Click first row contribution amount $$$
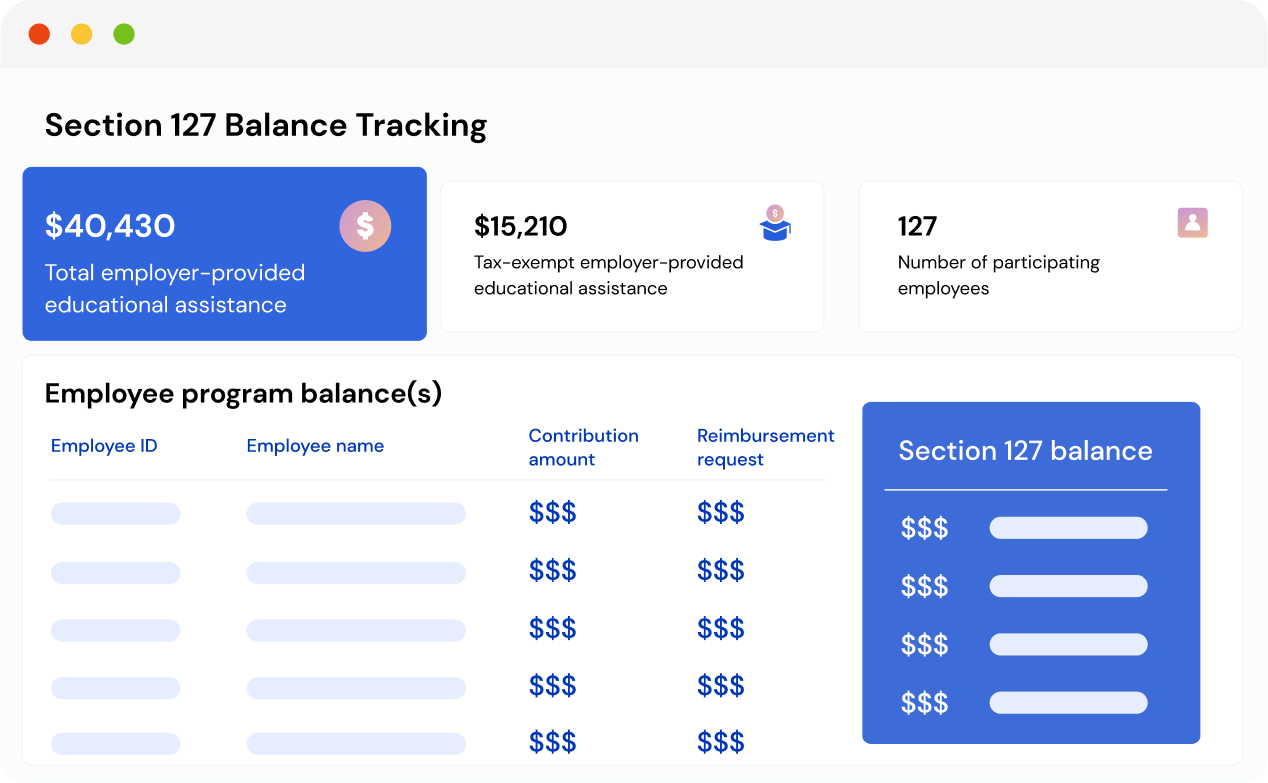1268x783 pixels. point(552,513)
